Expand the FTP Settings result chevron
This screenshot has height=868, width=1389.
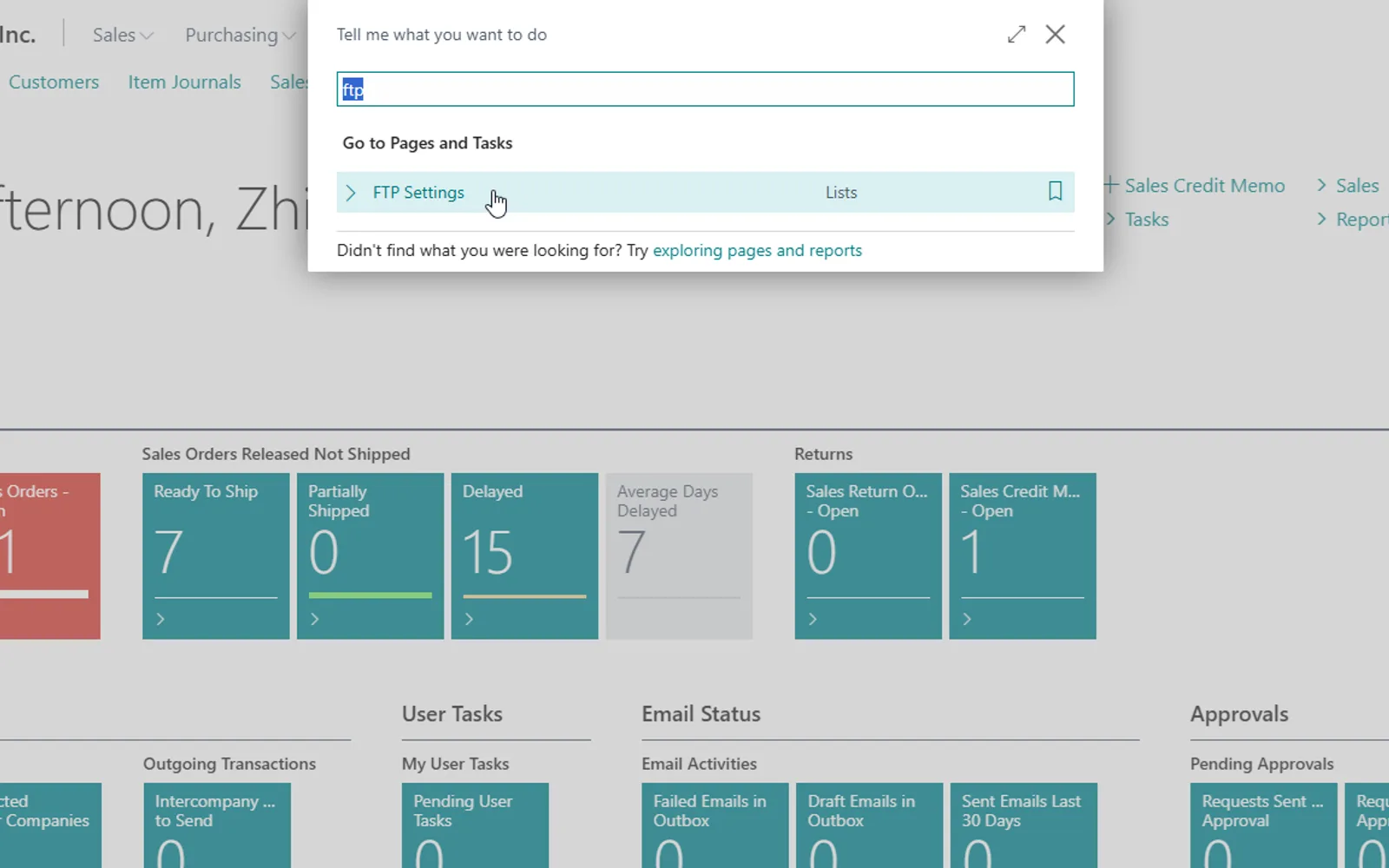pyautogui.click(x=351, y=193)
